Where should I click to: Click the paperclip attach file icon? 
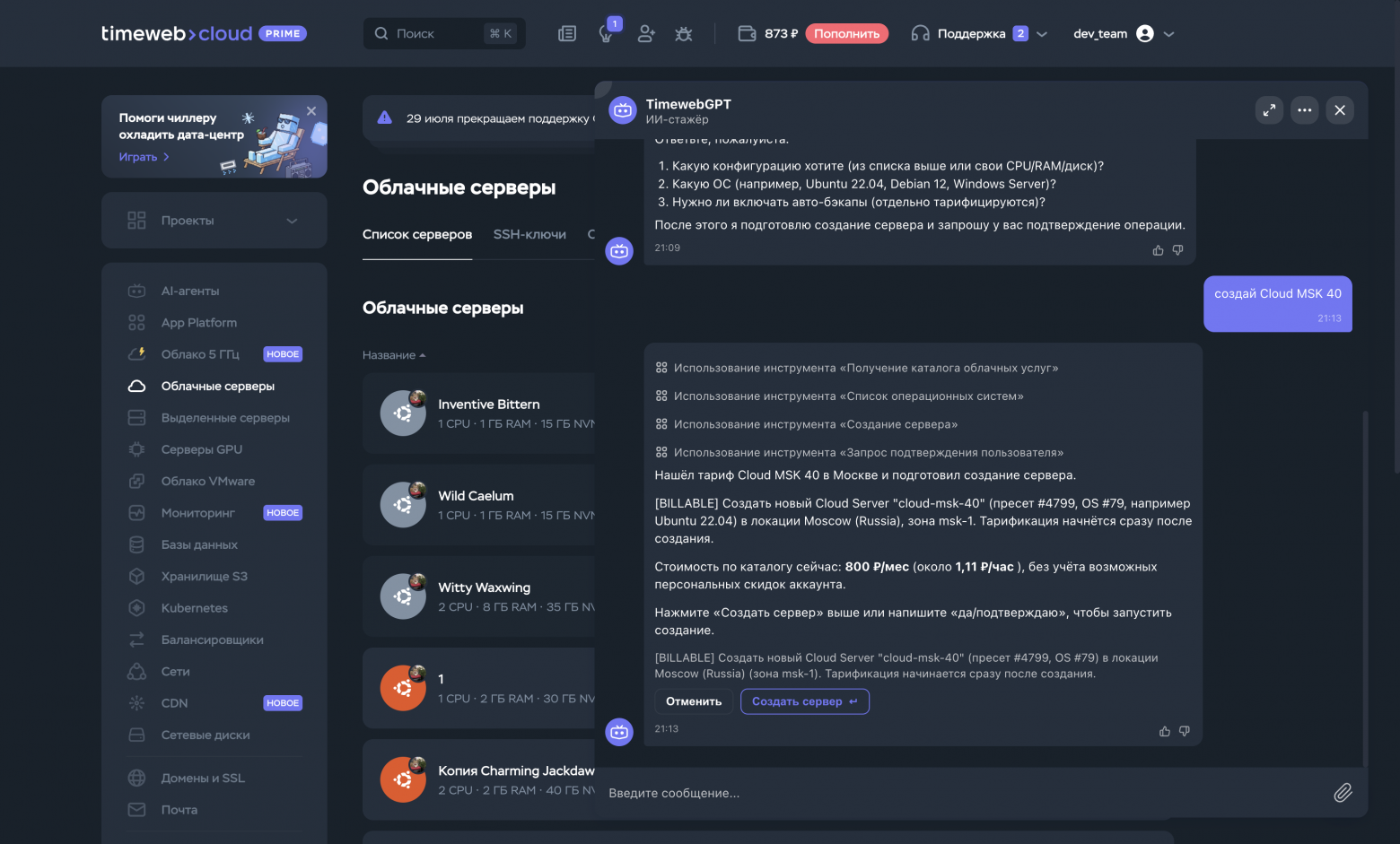click(1343, 793)
